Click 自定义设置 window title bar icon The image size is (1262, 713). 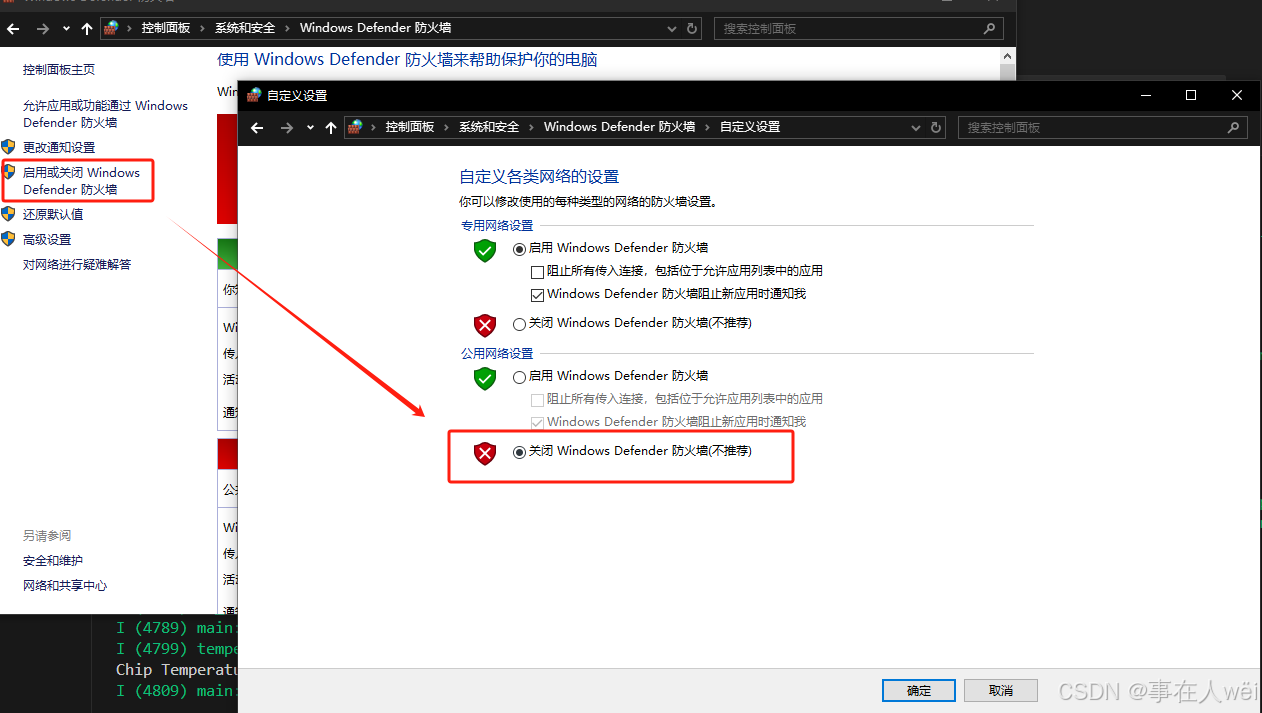pos(254,95)
